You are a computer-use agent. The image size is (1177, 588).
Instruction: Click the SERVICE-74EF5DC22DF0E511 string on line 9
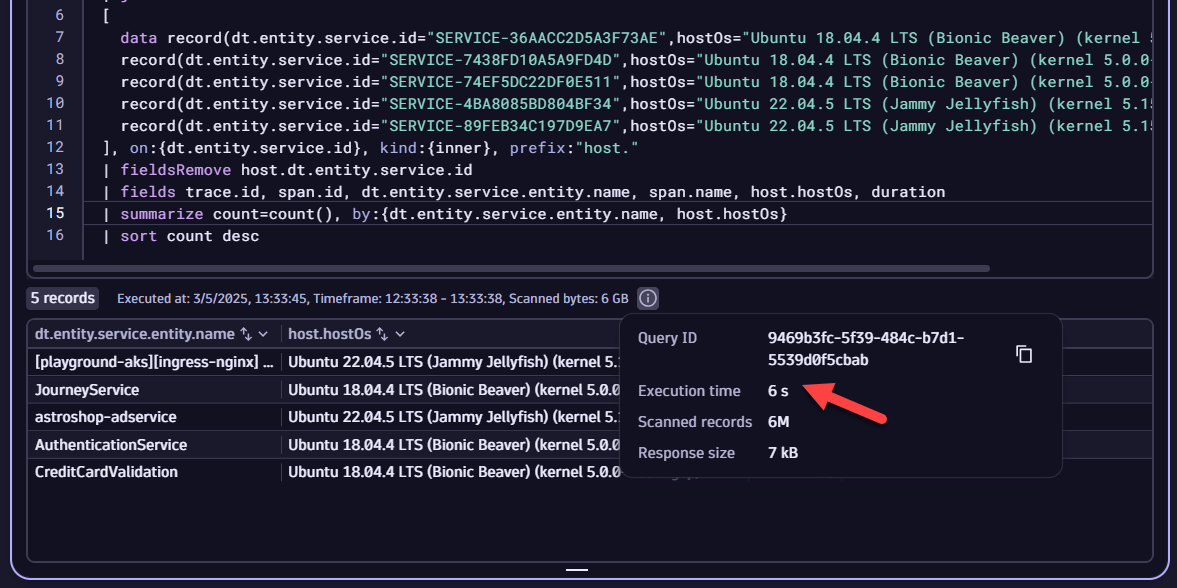[x=501, y=81]
